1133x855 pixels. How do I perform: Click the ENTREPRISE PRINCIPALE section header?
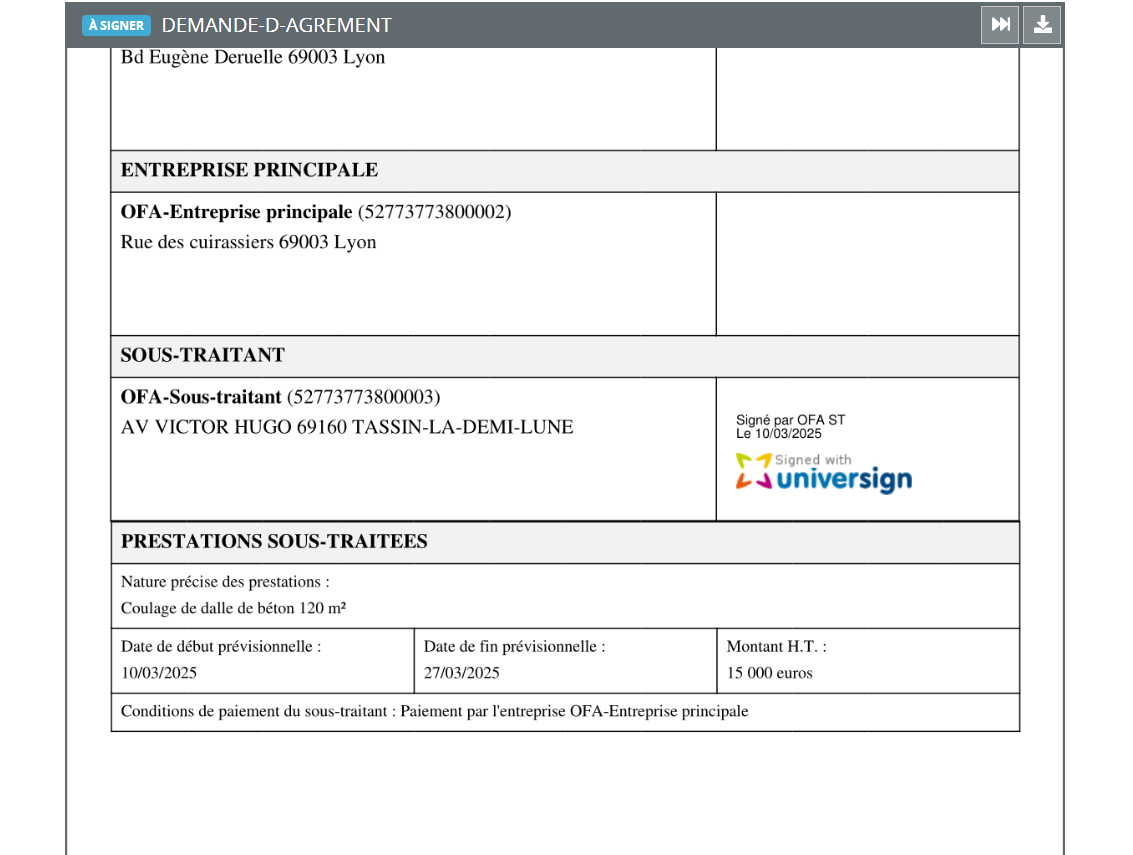click(x=249, y=170)
